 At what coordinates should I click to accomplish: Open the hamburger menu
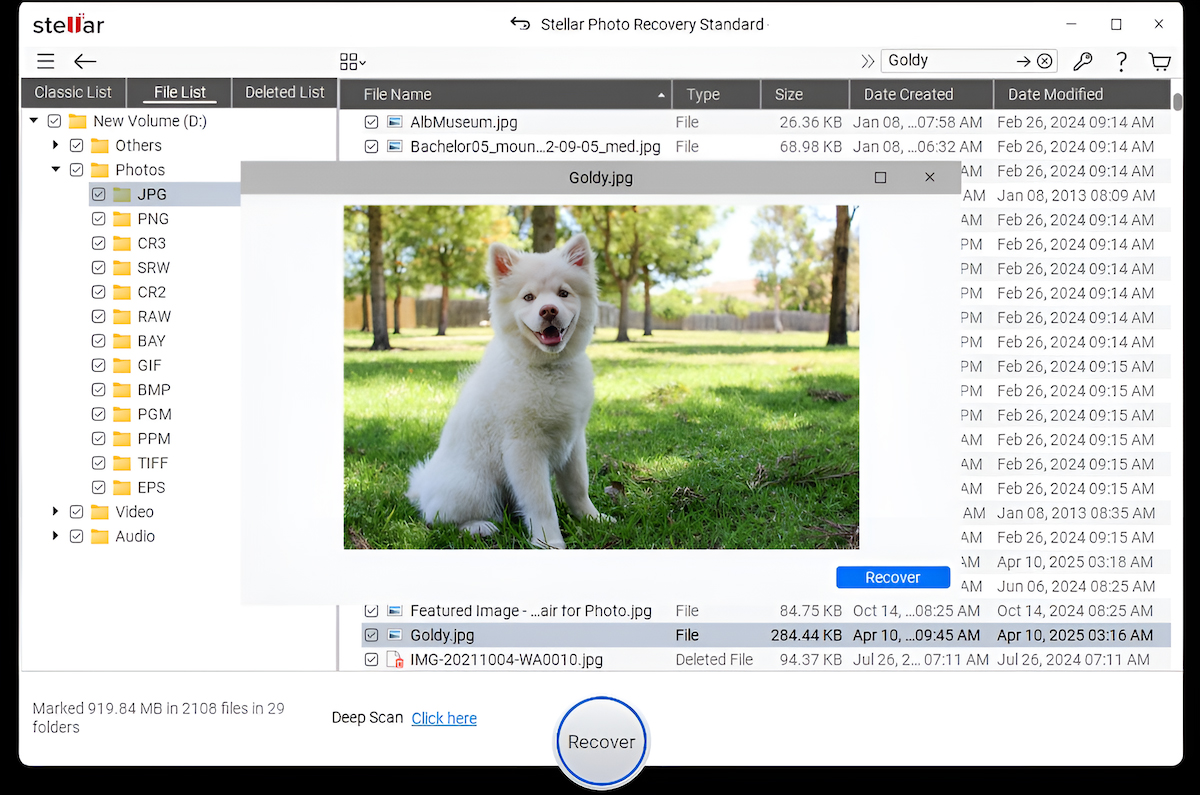coord(45,61)
